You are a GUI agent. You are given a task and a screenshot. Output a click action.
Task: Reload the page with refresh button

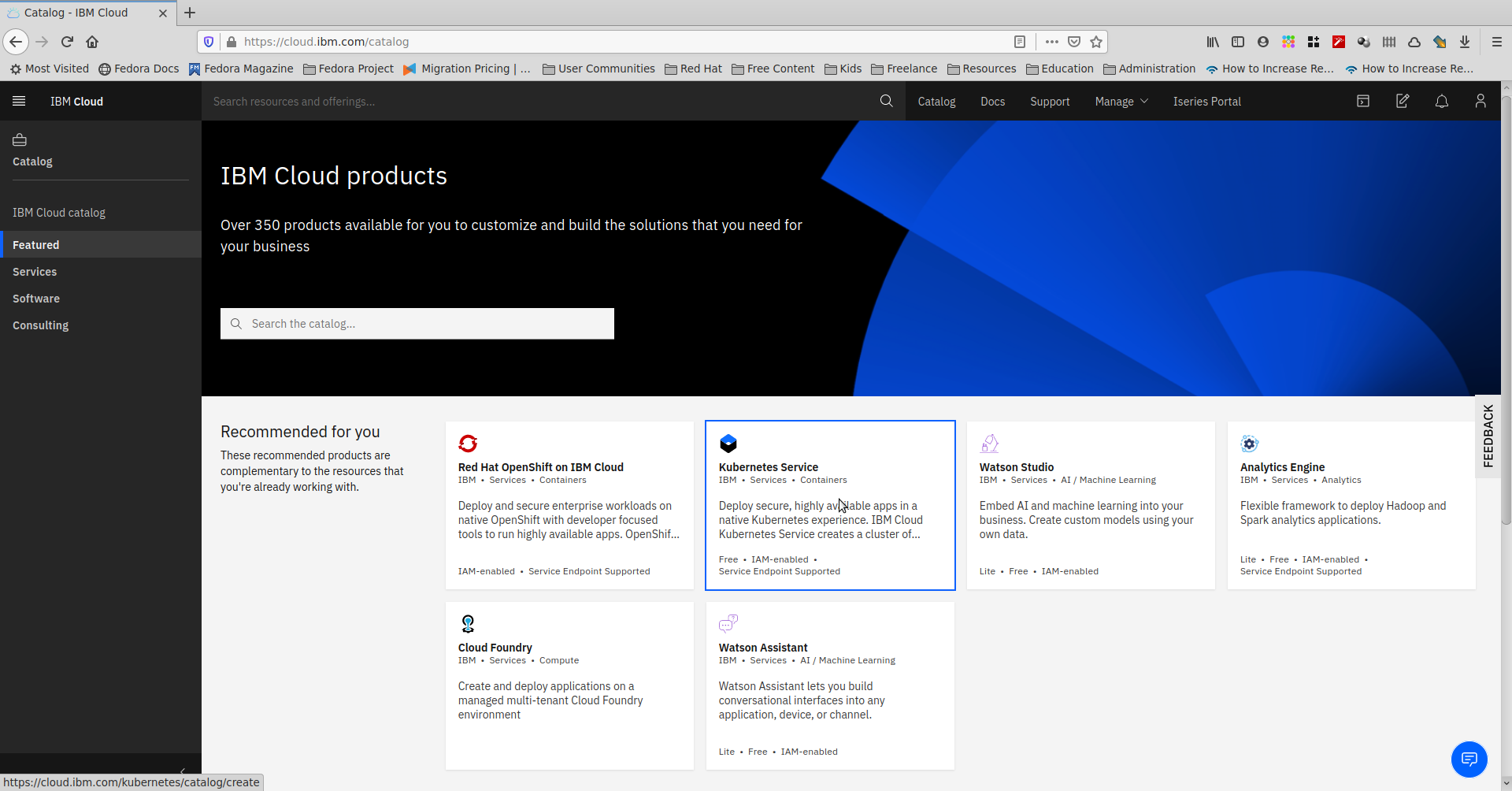[x=67, y=42]
